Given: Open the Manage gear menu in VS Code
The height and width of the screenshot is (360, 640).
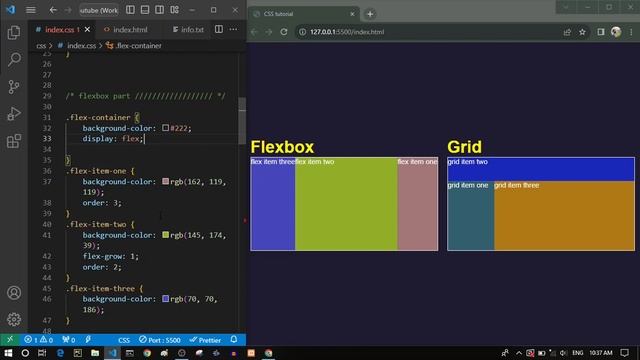Looking at the screenshot, I should [x=14, y=319].
